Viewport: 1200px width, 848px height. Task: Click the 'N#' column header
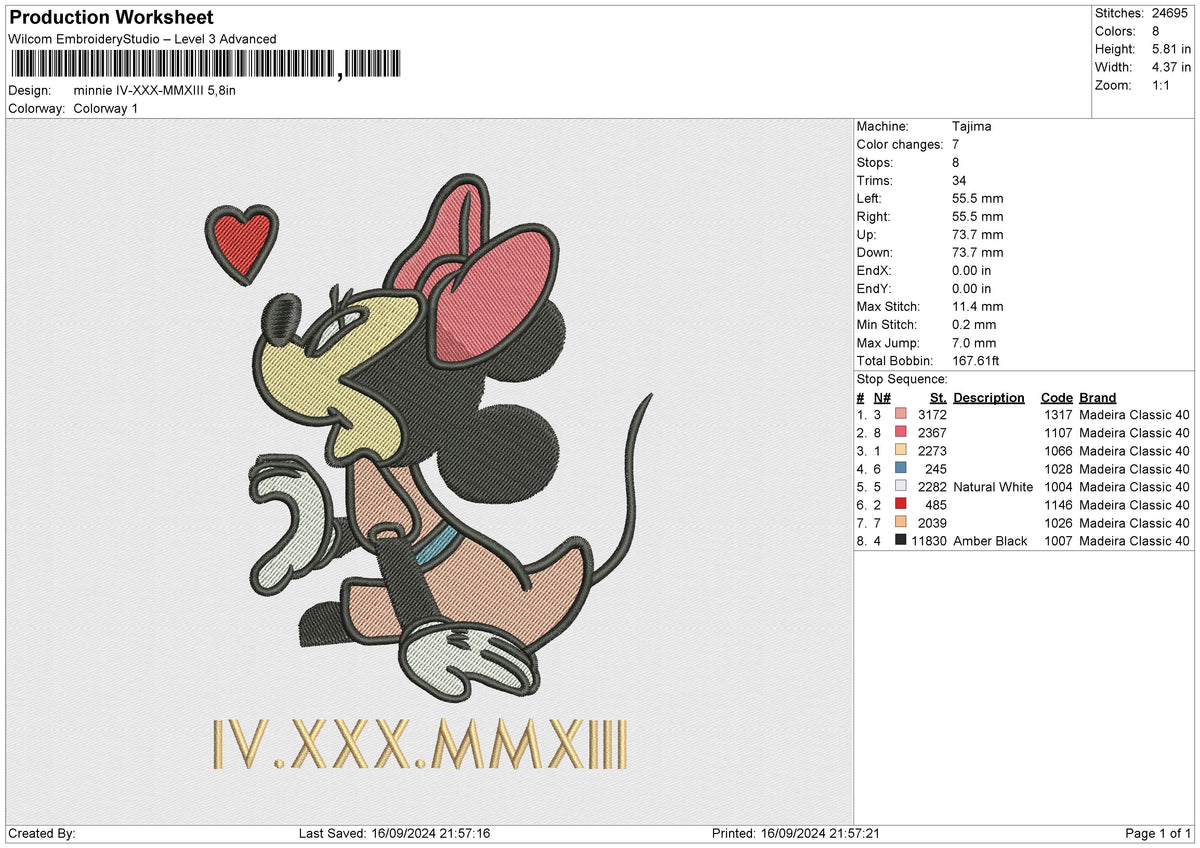tap(882, 397)
